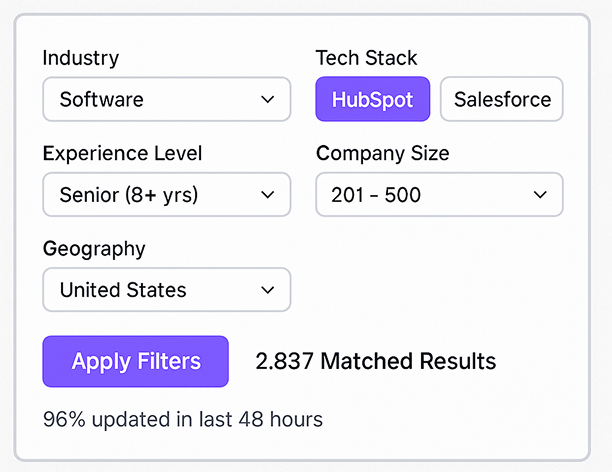
Task: Click the Geography field label
Action: 94,248
